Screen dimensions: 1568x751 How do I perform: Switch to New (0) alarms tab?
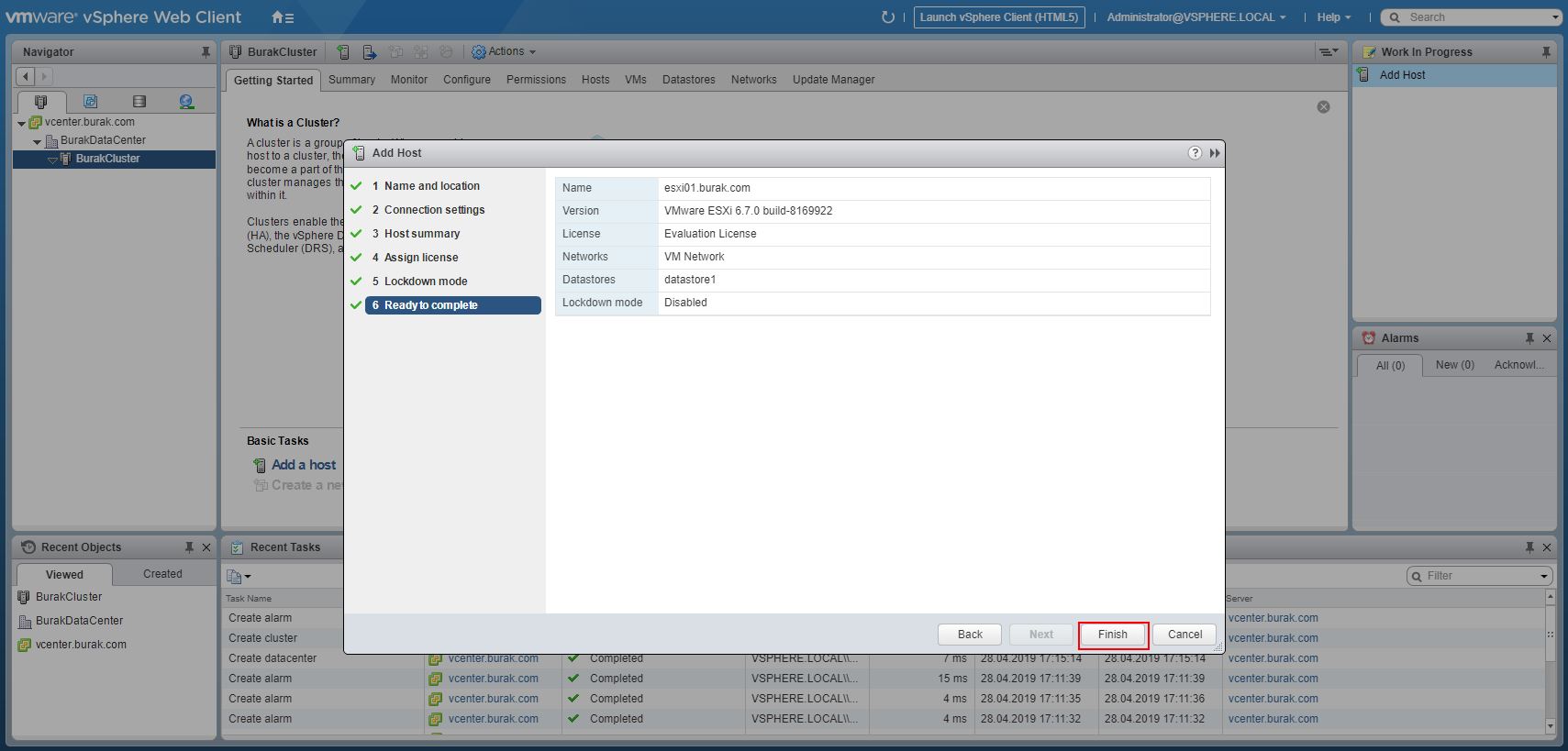coord(1454,365)
